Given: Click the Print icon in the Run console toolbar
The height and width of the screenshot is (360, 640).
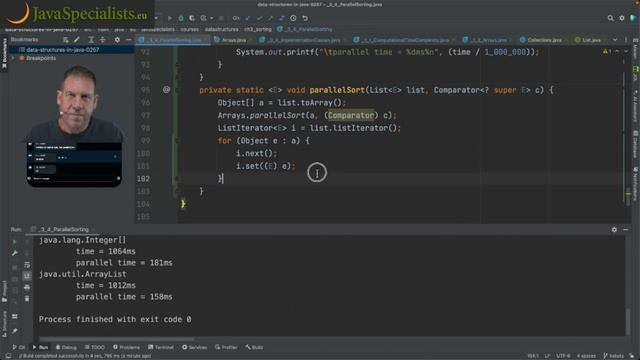Looking at the screenshot, I should [x=27, y=287].
